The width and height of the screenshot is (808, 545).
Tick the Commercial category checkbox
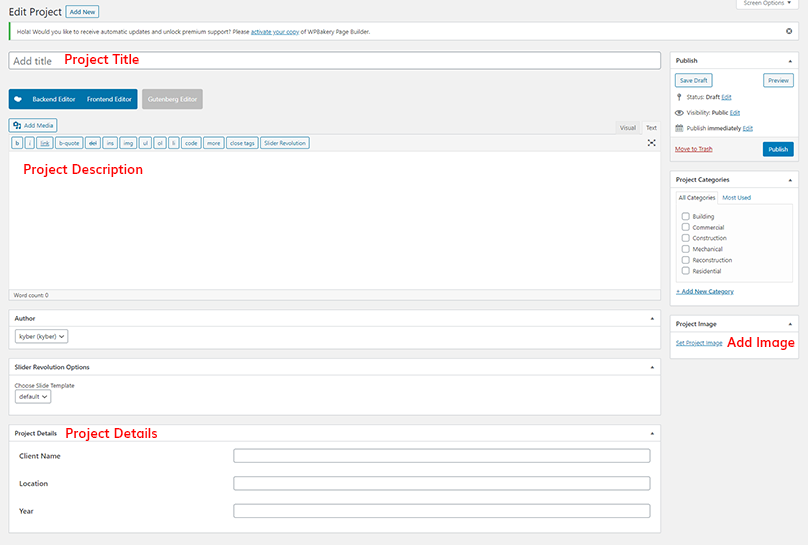coord(685,227)
